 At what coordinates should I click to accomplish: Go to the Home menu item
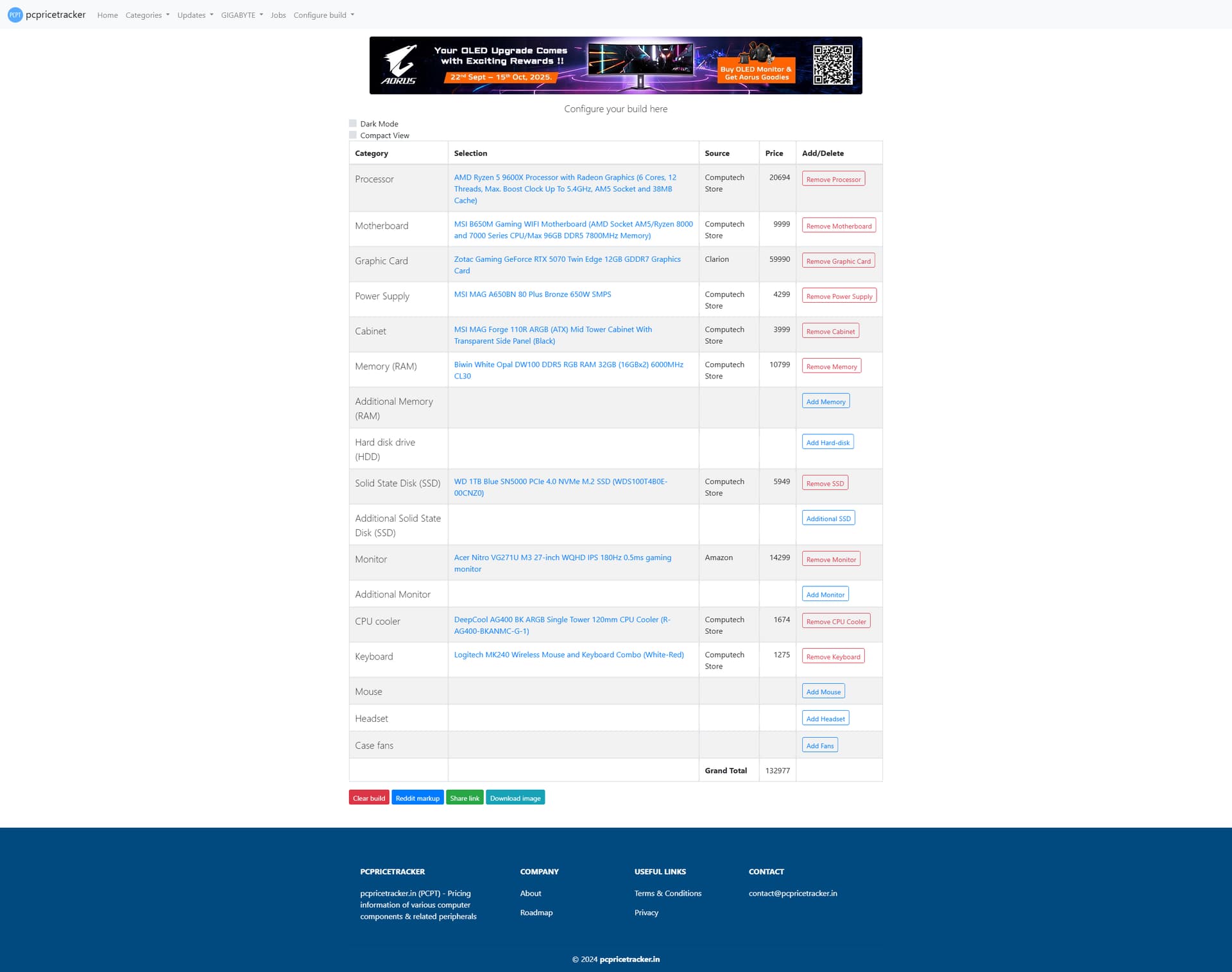tap(107, 15)
